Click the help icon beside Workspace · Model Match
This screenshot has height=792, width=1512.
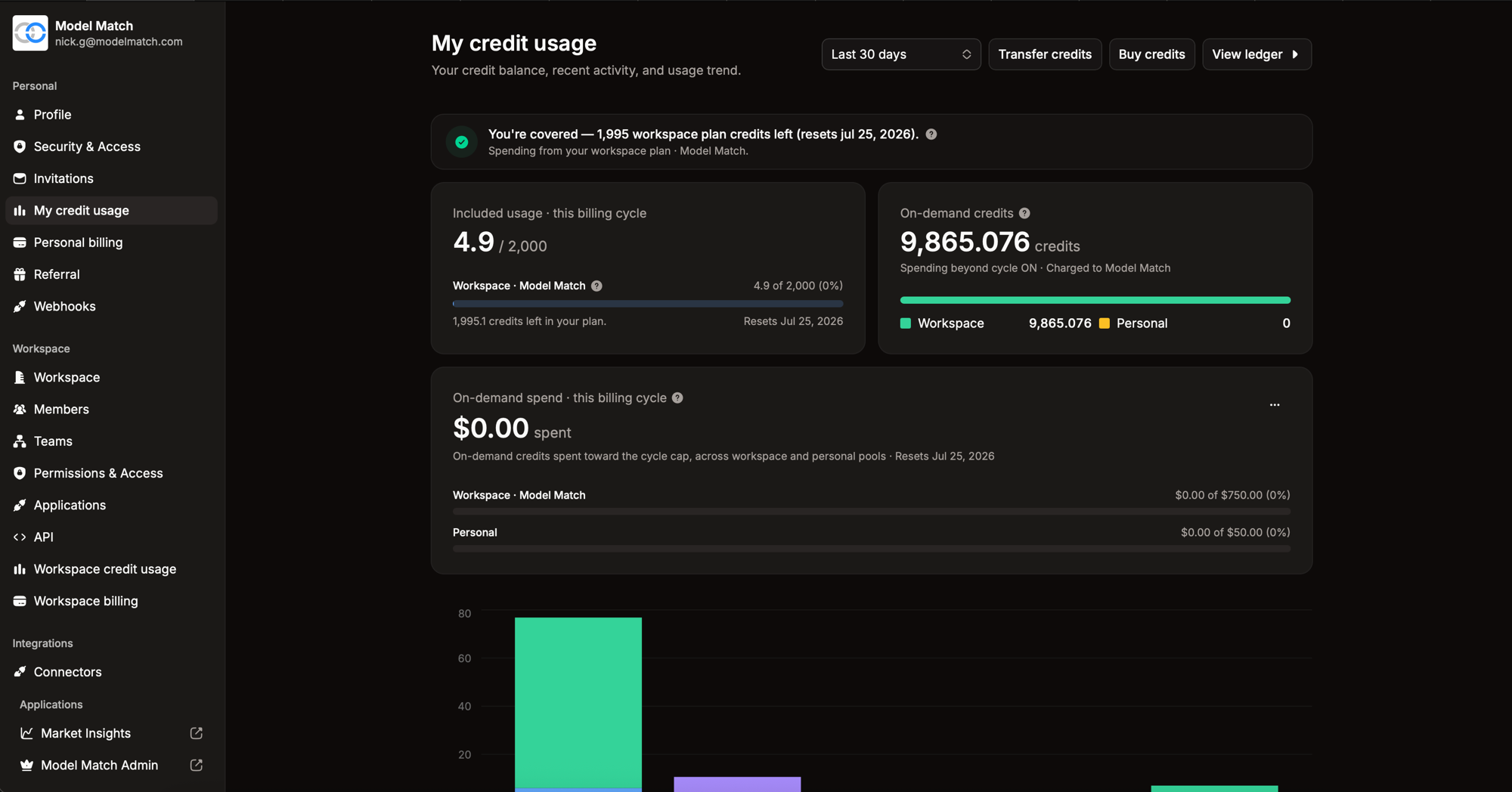click(x=596, y=286)
